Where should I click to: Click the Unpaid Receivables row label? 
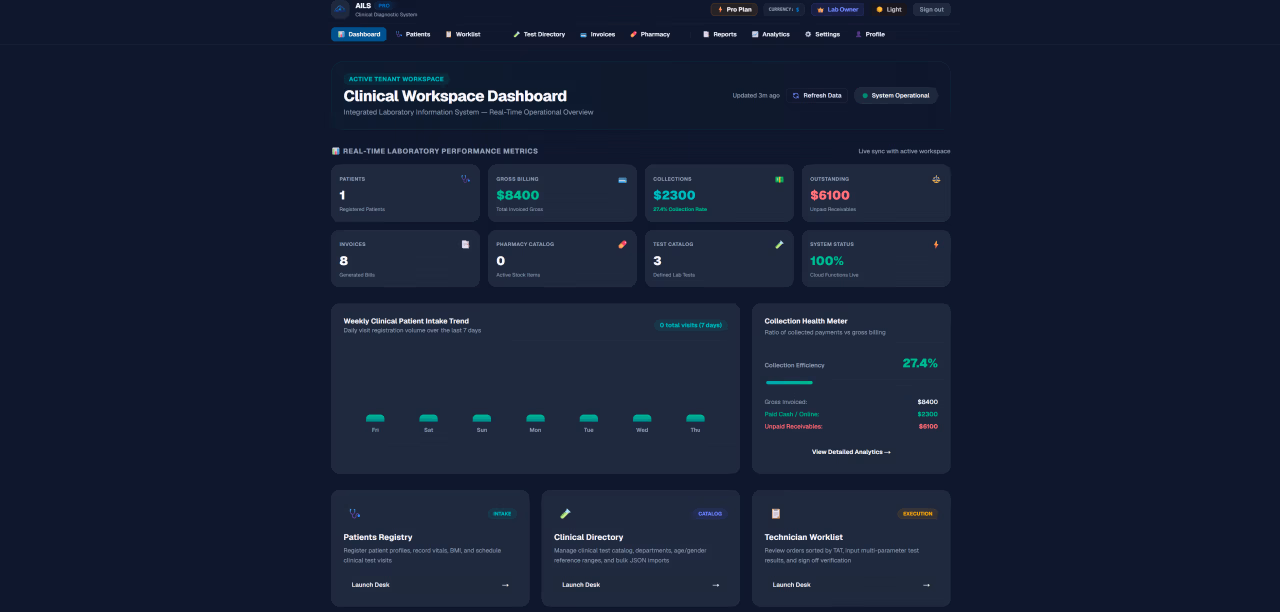click(793, 426)
